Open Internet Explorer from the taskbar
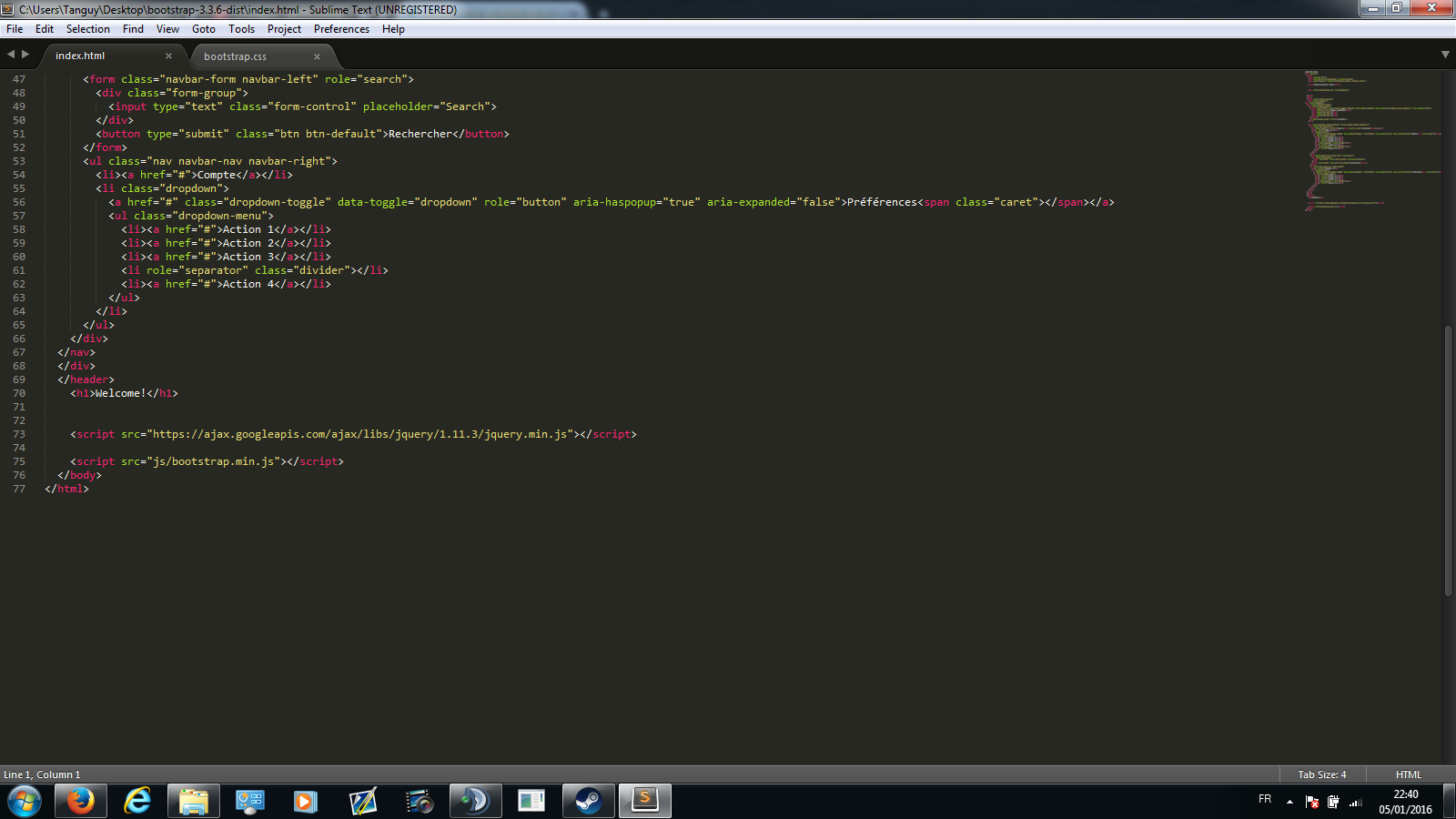This screenshot has width=1456, height=819. [x=137, y=801]
